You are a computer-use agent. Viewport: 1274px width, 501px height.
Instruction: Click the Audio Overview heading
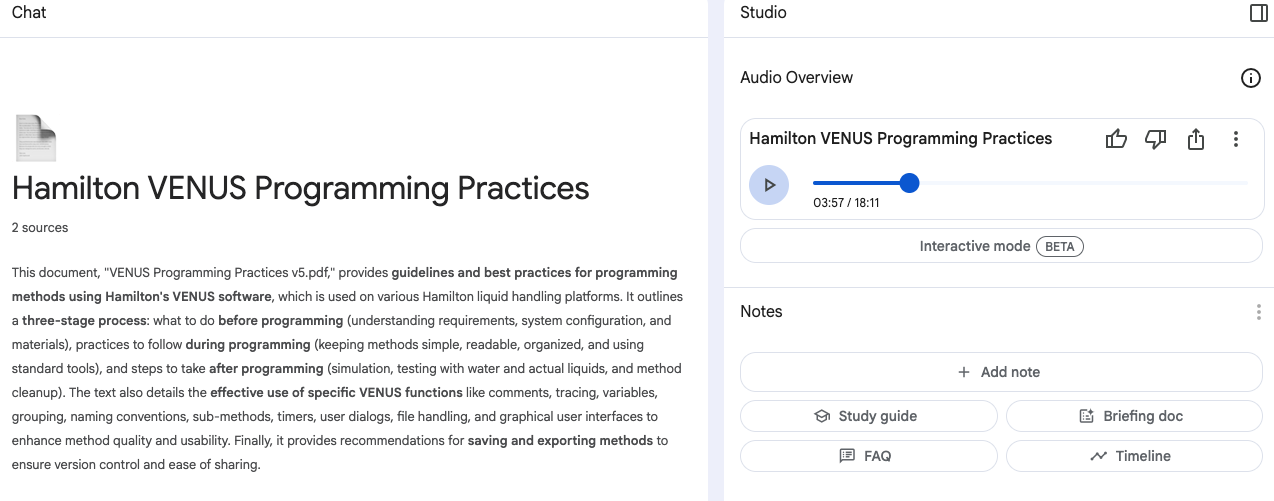point(796,78)
